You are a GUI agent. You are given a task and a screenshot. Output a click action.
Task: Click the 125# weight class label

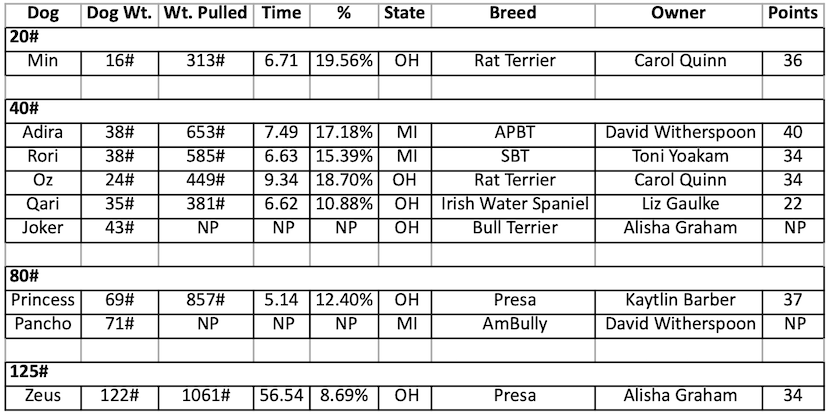(x=28, y=371)
